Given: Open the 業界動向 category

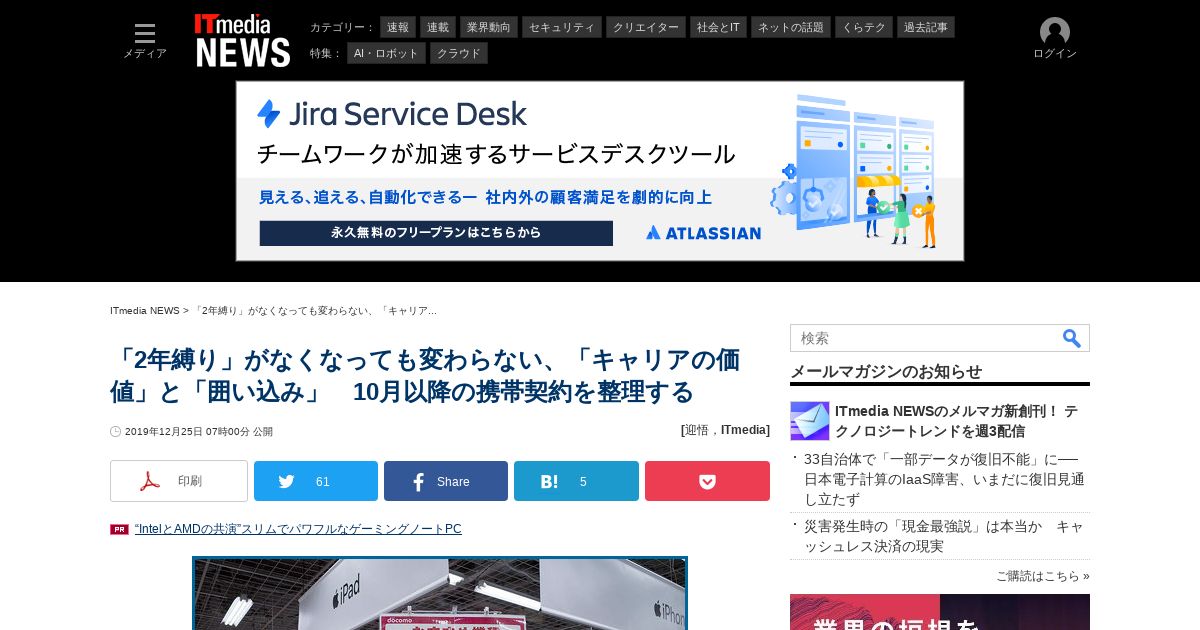Looking at the screenshot, I should pyautogui.click(x=489, y=27).
